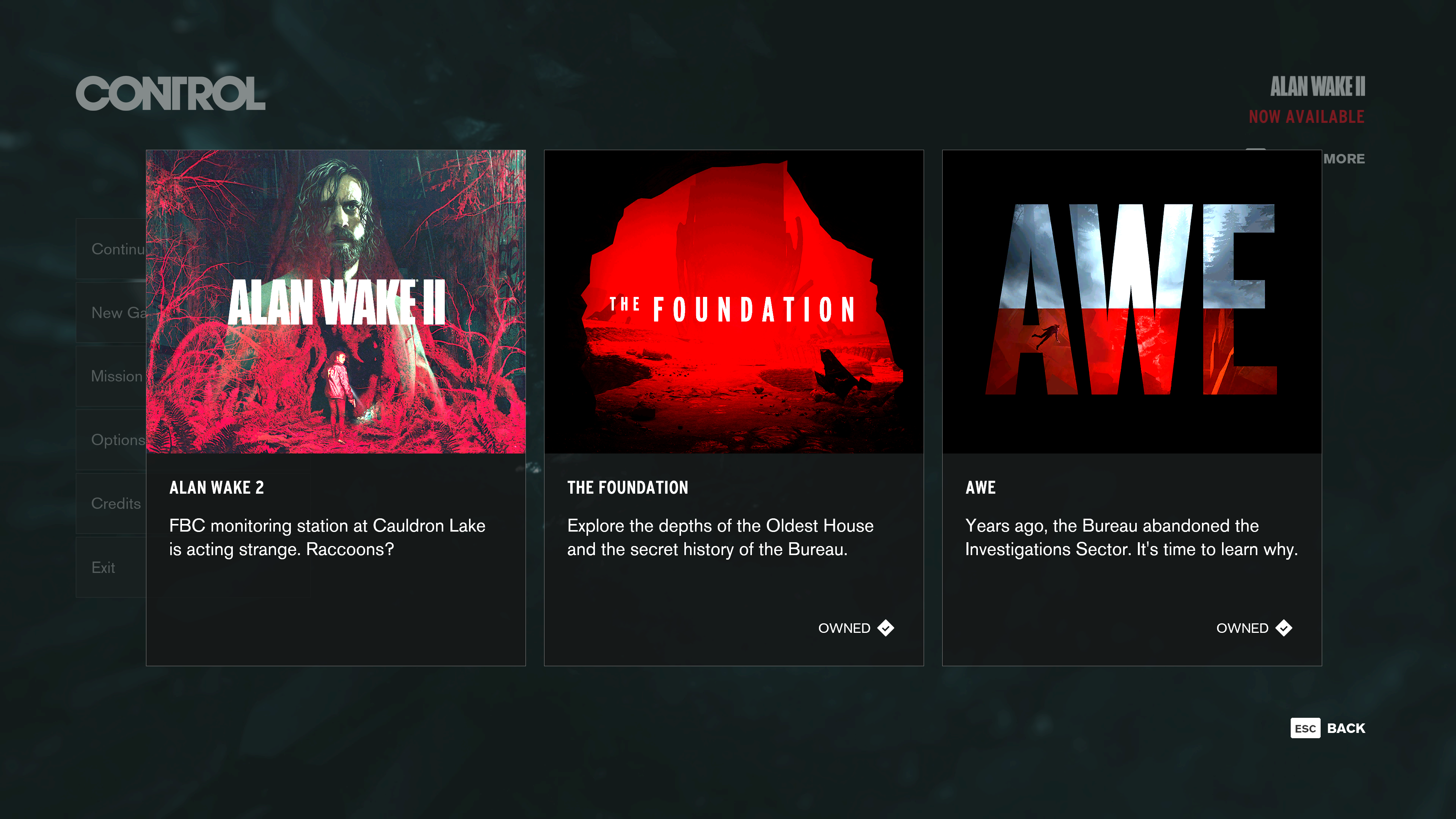Click the NOW AVAILABLE red text

pyautogui.click(x=1306, y=117)
